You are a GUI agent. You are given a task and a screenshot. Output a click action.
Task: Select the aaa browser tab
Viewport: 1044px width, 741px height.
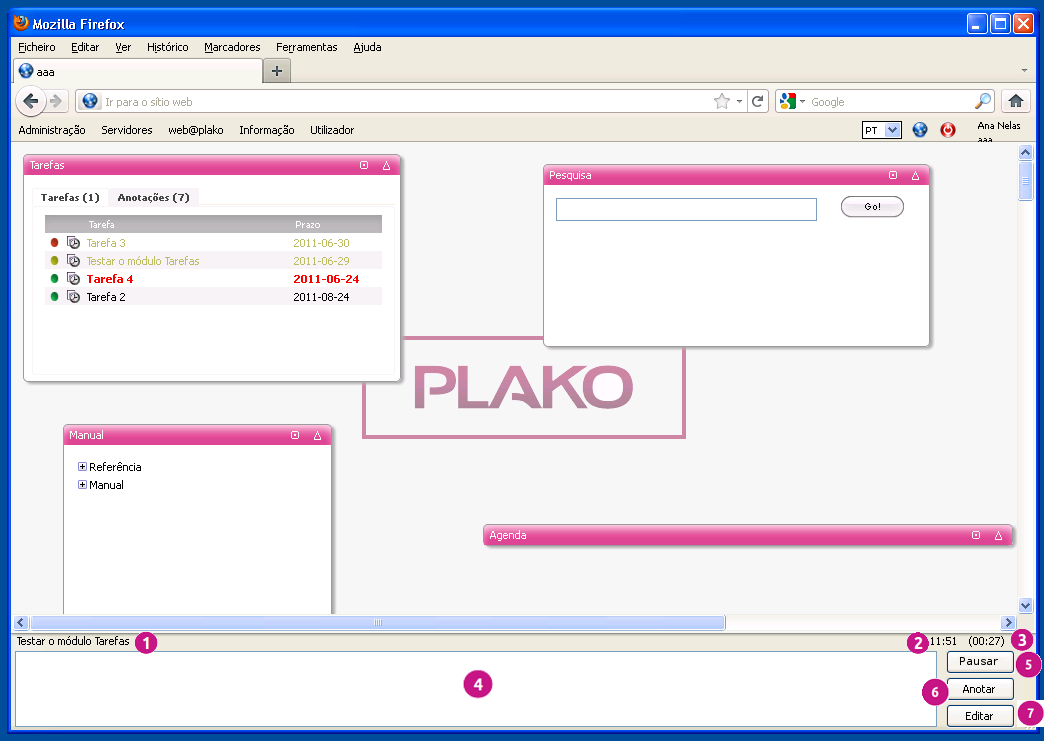[x=138, y=71]
